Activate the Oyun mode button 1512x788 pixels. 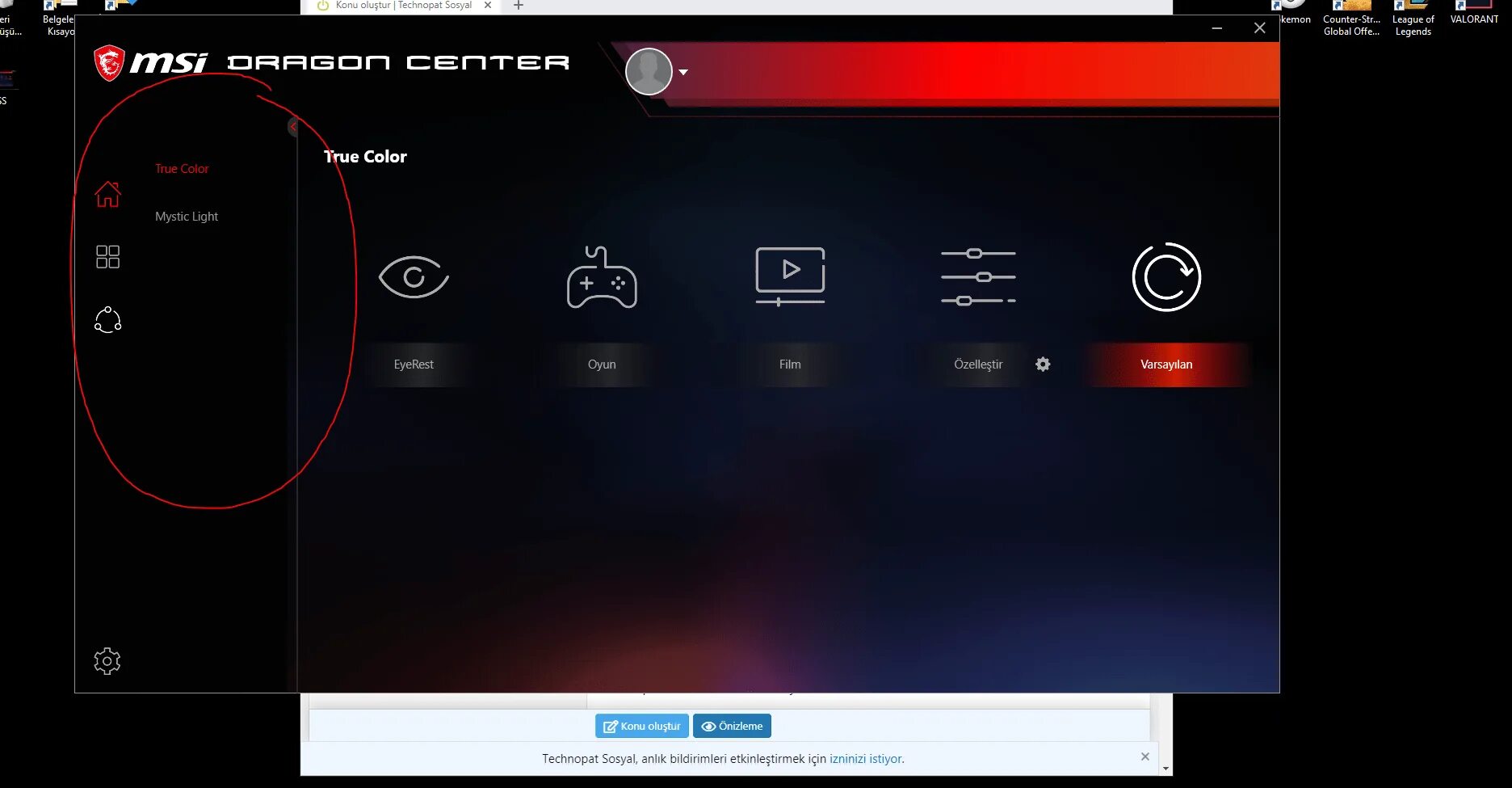602,365
